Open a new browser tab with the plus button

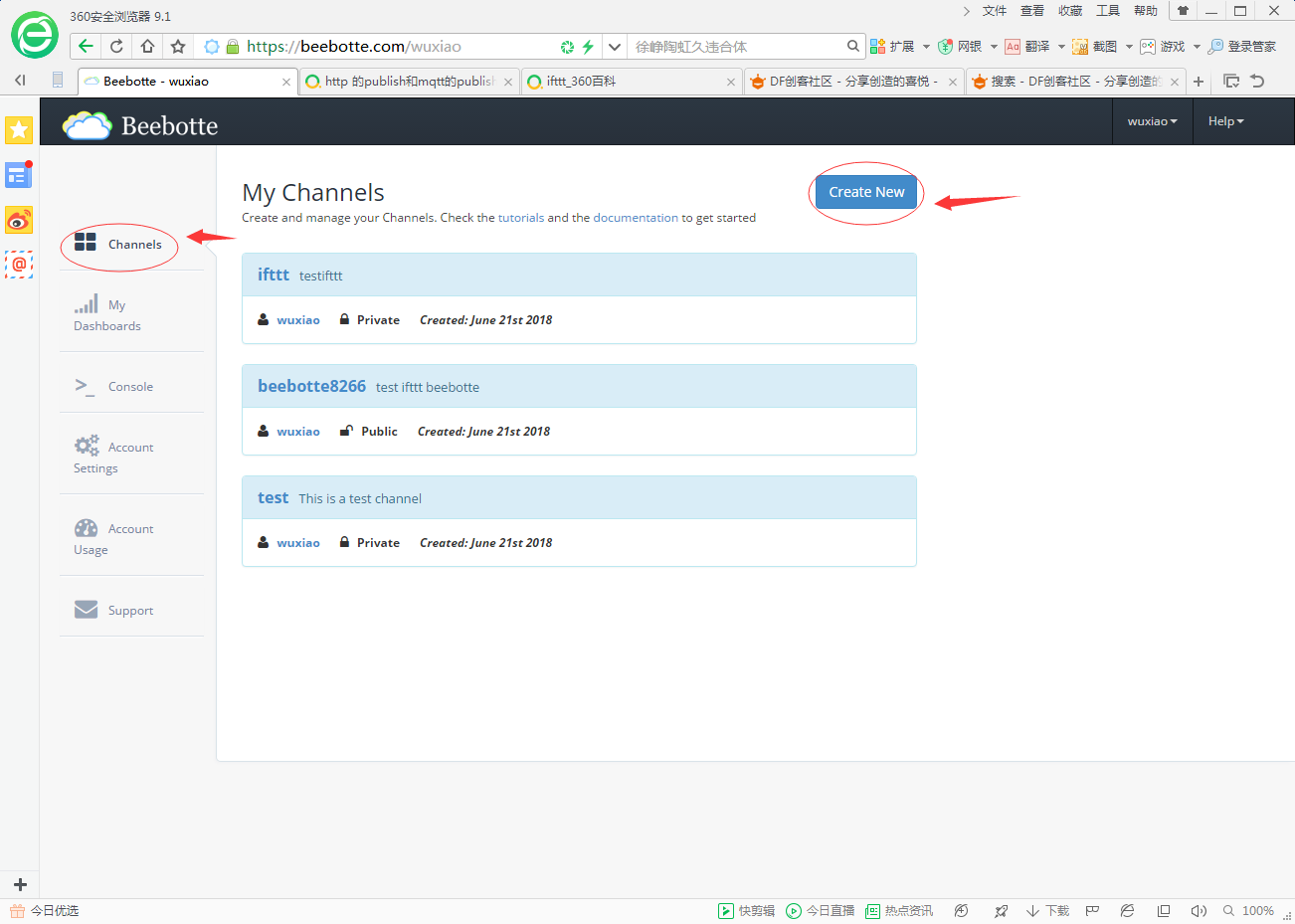click(x=1199, y=82)
